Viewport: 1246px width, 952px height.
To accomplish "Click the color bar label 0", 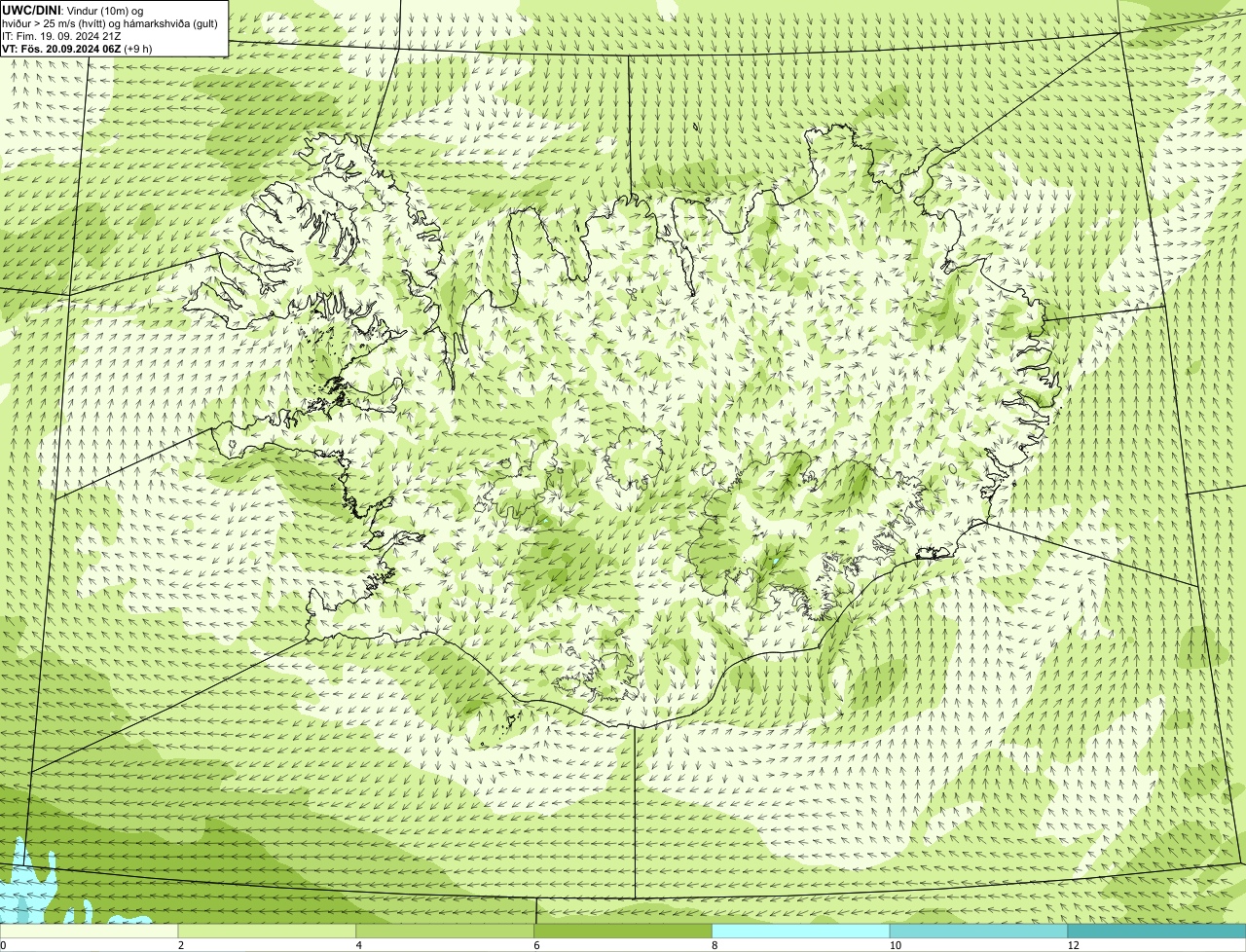I will point(3,945).
